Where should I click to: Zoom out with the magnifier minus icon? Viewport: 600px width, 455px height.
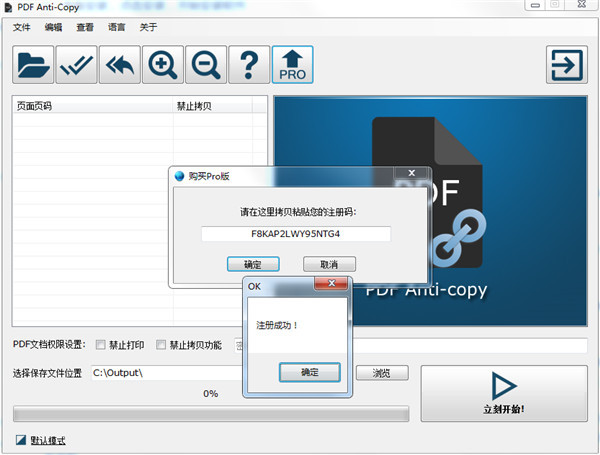tap(206, 64)
